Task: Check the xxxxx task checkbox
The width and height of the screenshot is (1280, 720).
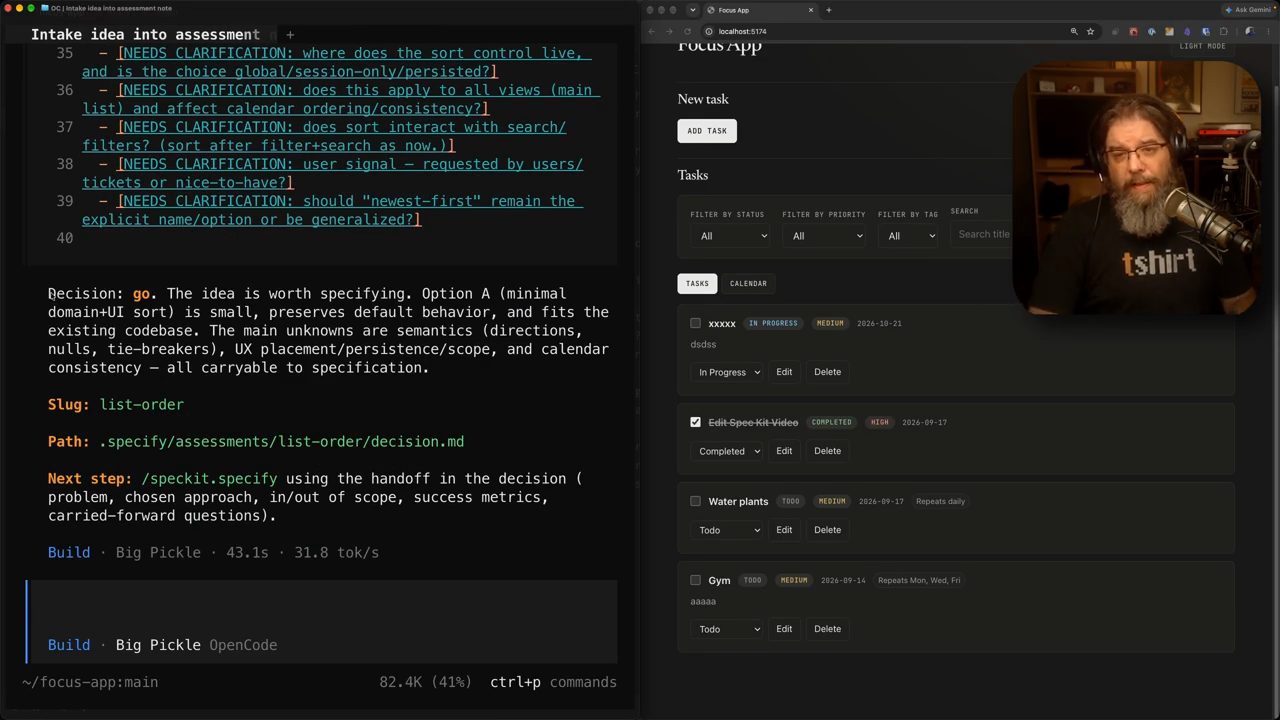Action: point(695,323)
